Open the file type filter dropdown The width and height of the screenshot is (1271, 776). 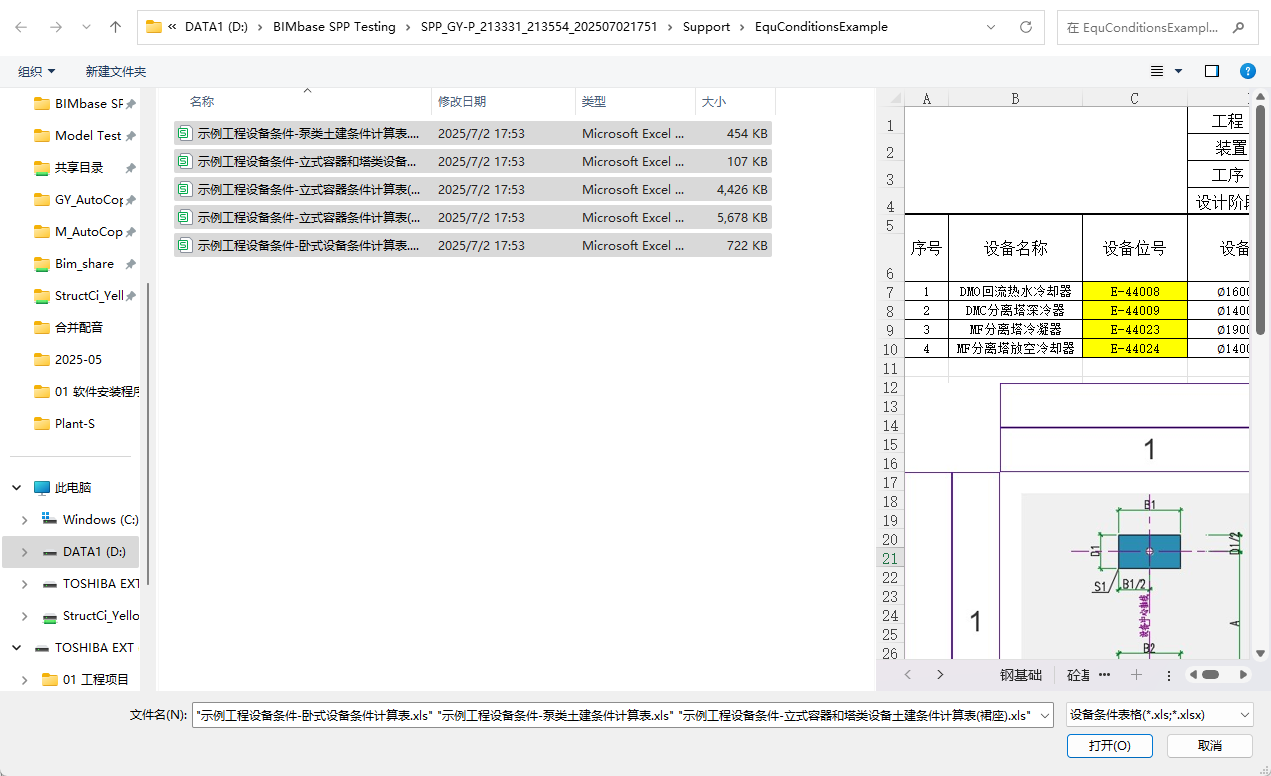pos(1159,715)
